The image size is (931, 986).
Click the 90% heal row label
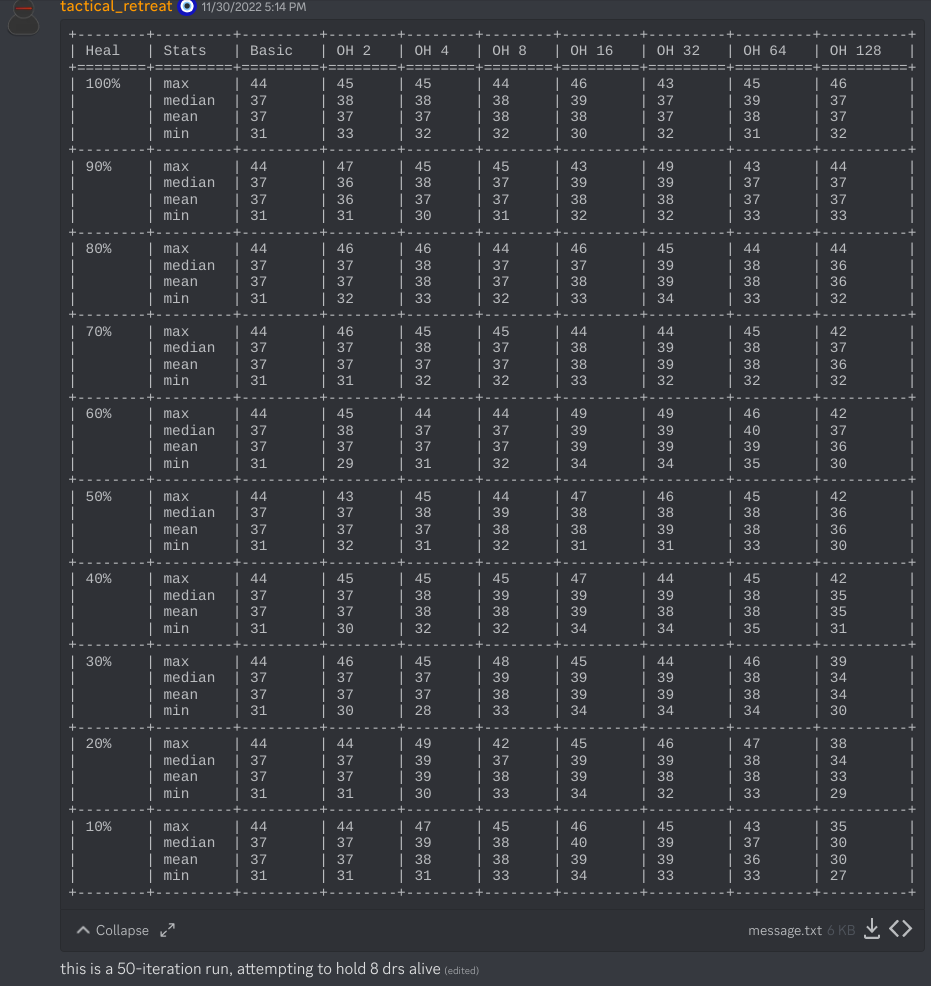pyautogui.click(x=98, y=167)
